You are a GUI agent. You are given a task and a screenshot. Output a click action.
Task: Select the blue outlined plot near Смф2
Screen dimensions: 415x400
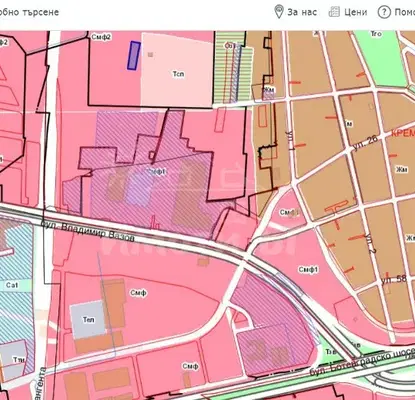tap(134, 55)
